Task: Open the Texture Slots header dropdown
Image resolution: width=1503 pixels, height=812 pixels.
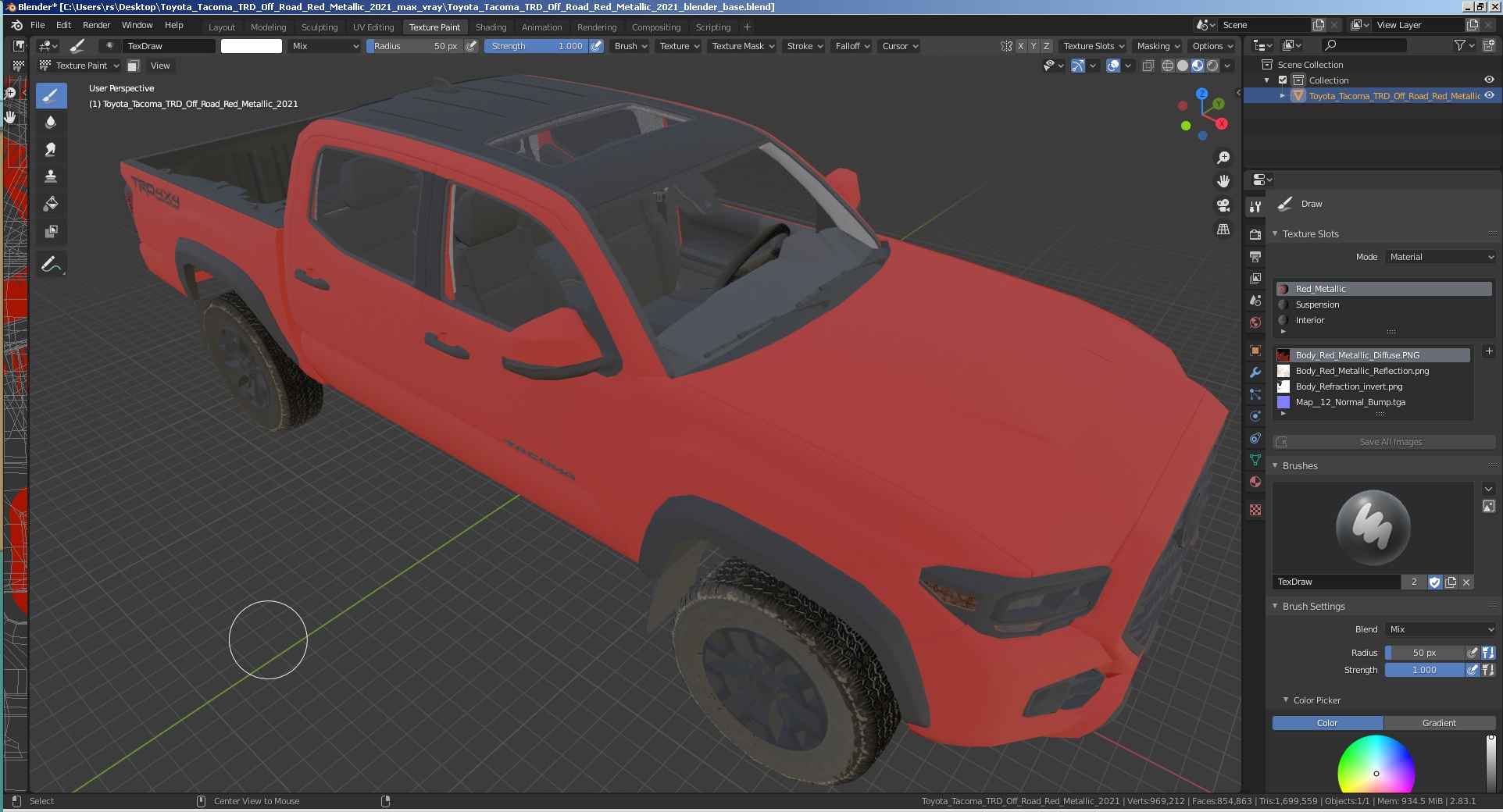Action: pos(1094,46)
